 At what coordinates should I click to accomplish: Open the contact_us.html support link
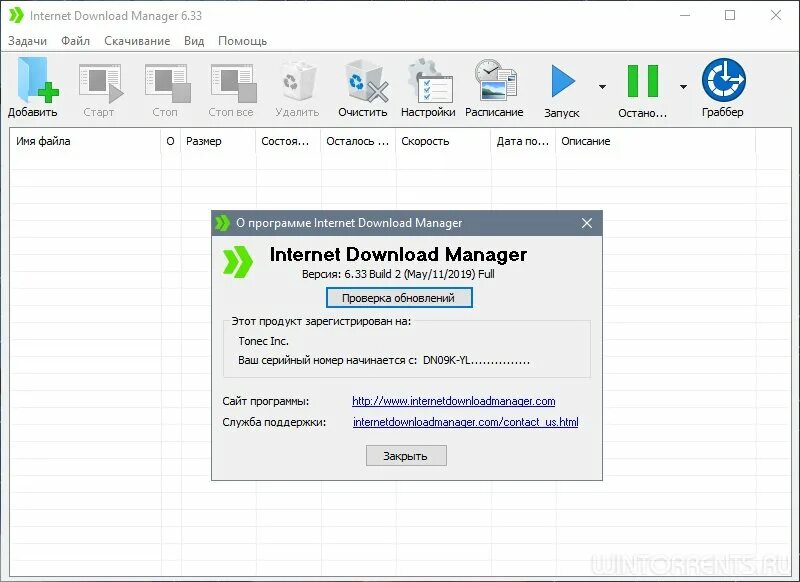click(466, 422)
